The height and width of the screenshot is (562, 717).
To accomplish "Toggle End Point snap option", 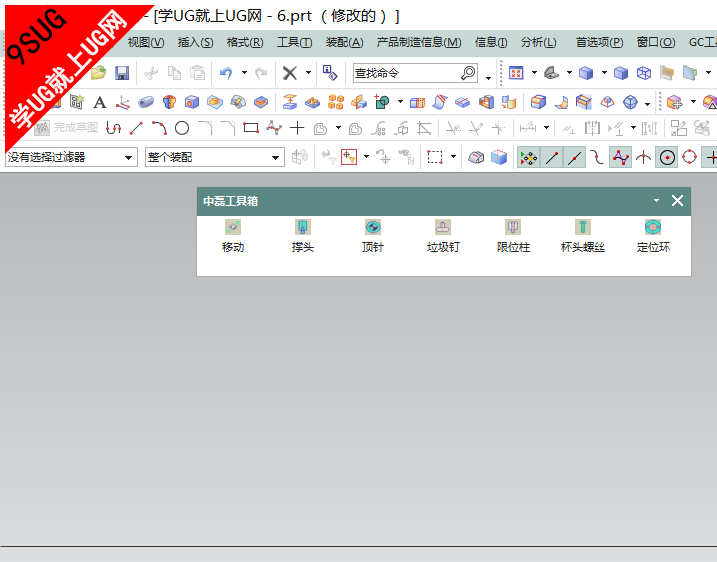I will 552,158.
